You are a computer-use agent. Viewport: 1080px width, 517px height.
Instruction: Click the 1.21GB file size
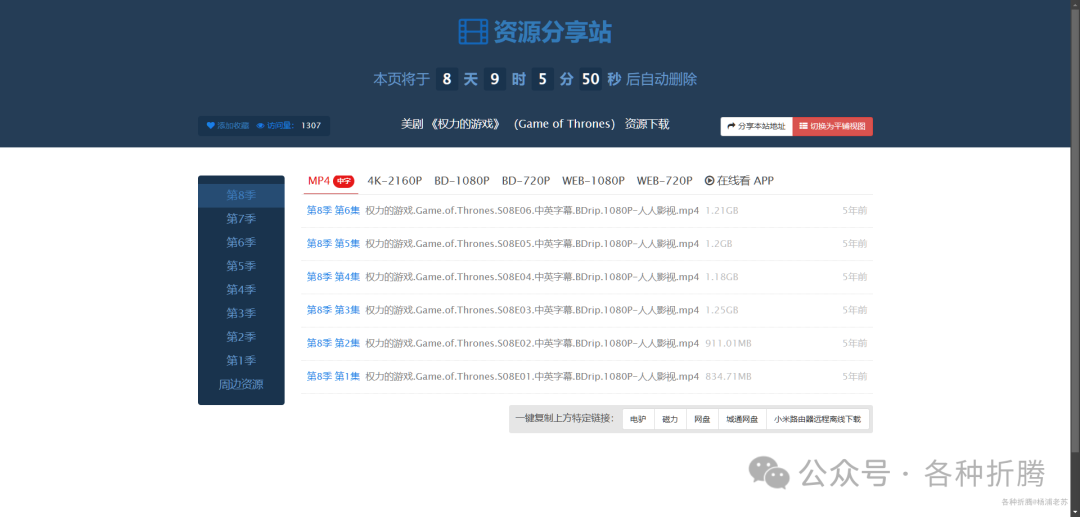(722, 211)
